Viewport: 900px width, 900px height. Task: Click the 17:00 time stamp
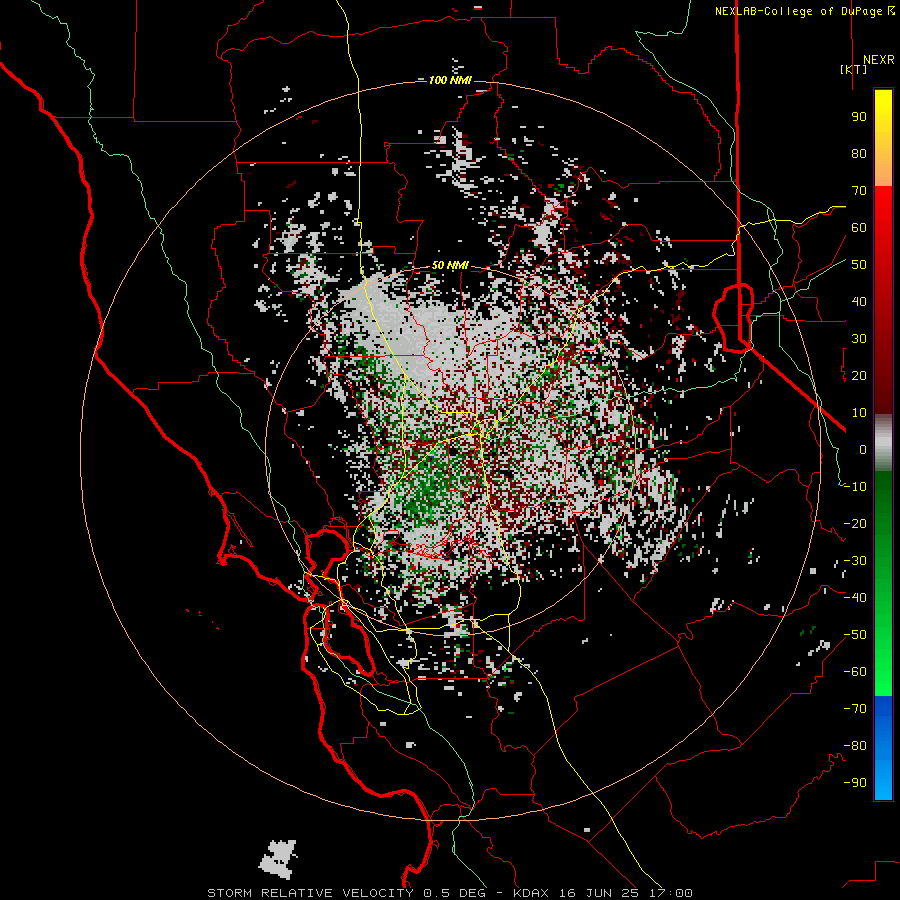[670, 893]
